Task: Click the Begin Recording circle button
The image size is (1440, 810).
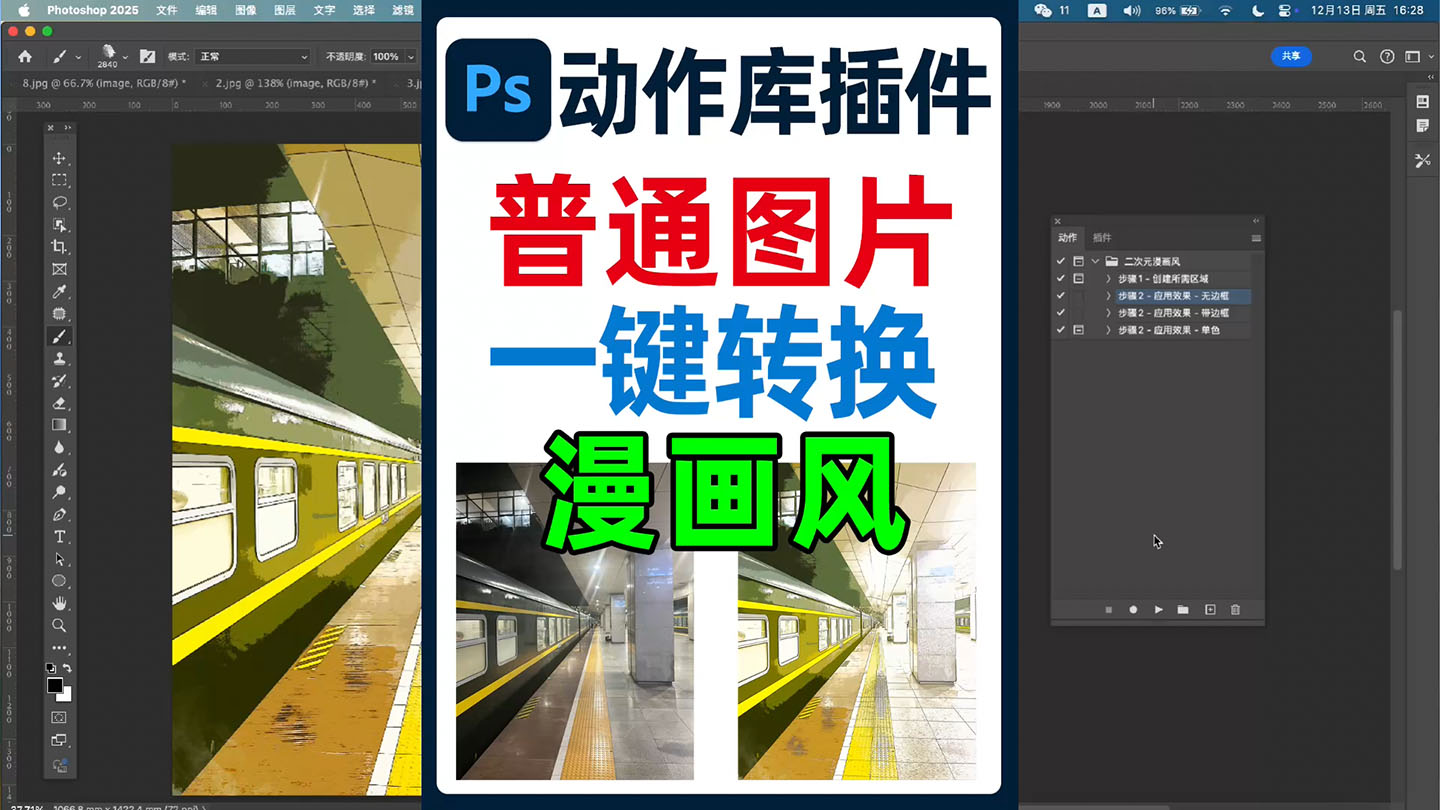Action: (1133, 610)
